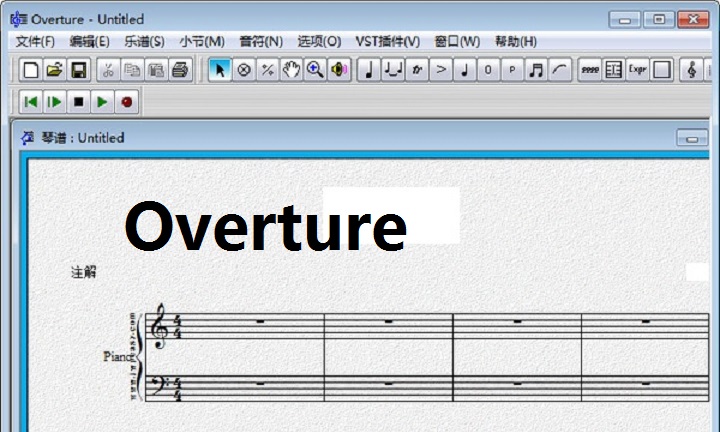The width and height of the screenshot is (720, 432).
Task: Open the notehead shape palette
Action: (x=464, y=70)
